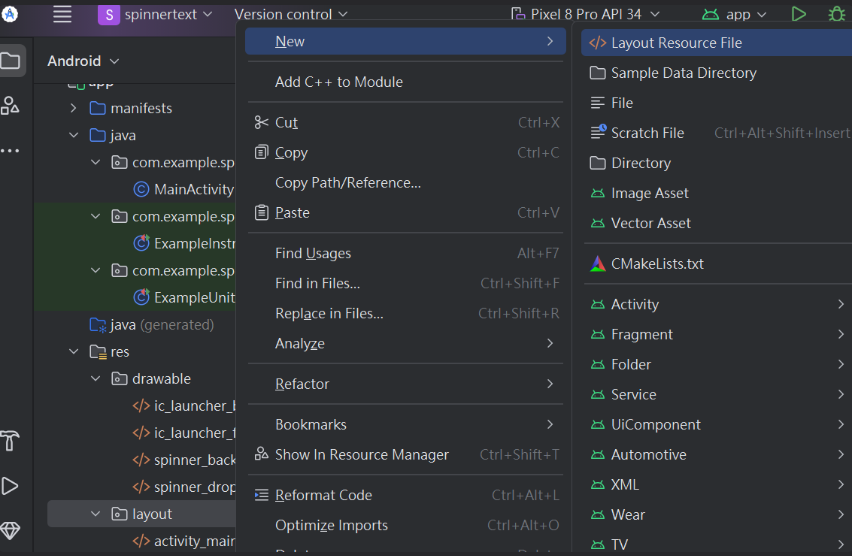Open the Run tool window icon
This screenshot has height=556, width=852.
point(10,486)
